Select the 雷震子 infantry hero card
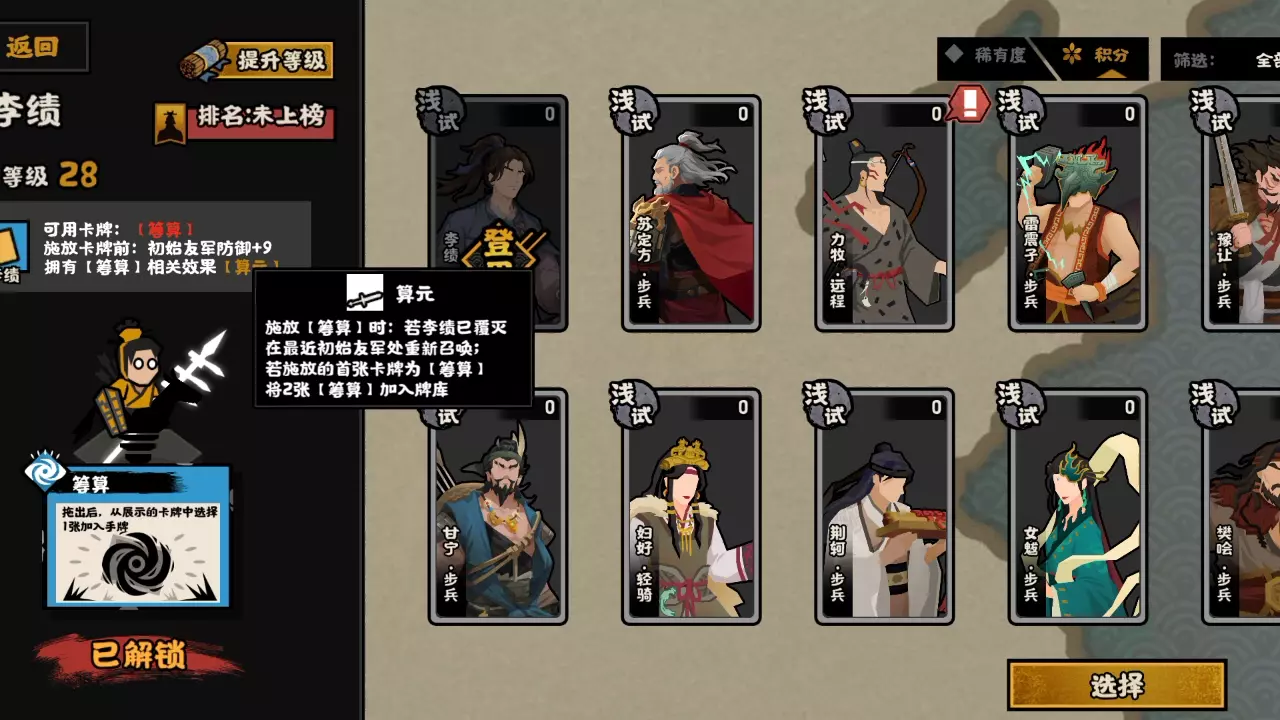 pos(1077,213)
